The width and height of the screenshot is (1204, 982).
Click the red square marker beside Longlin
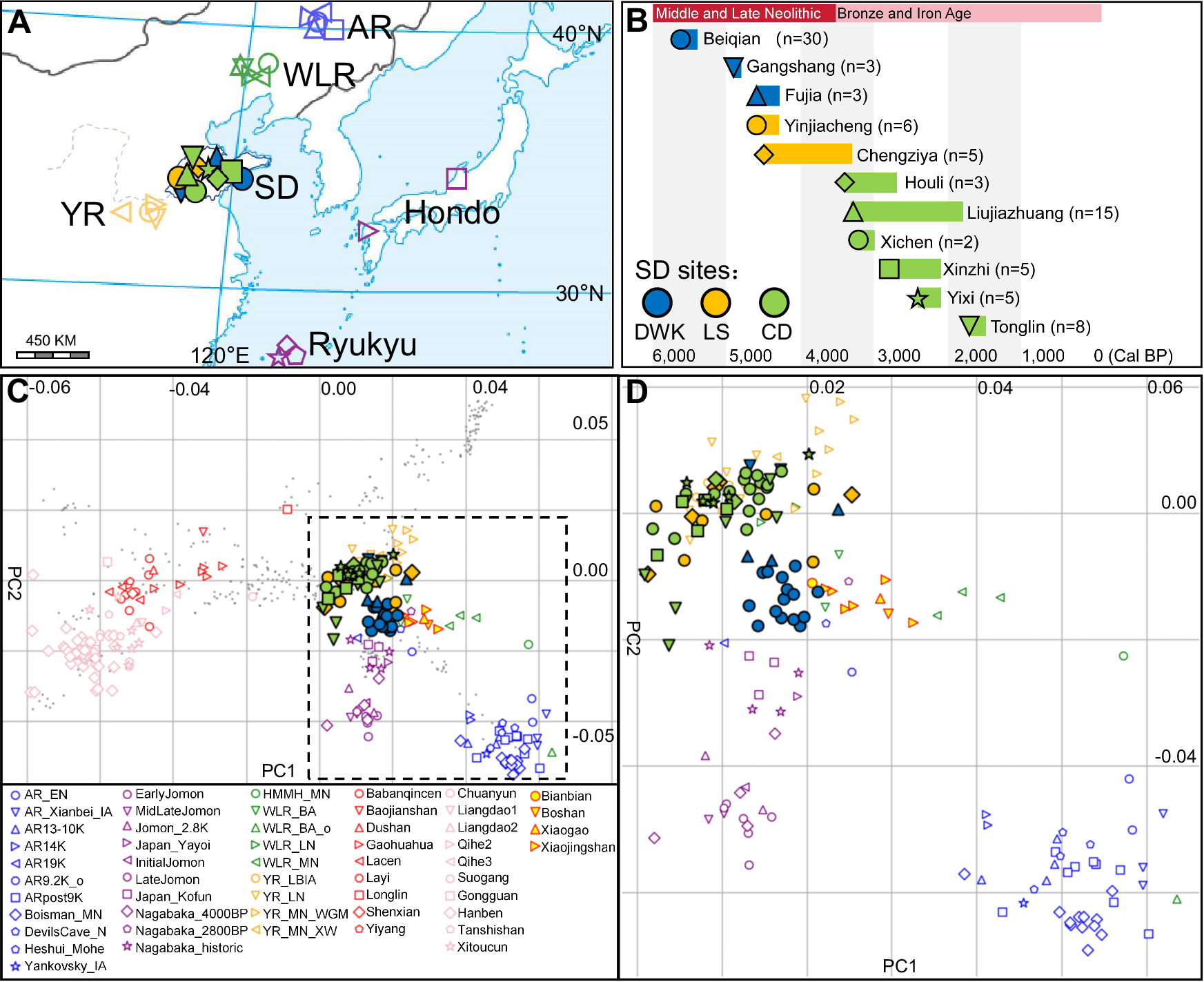[x=359, y=895]
